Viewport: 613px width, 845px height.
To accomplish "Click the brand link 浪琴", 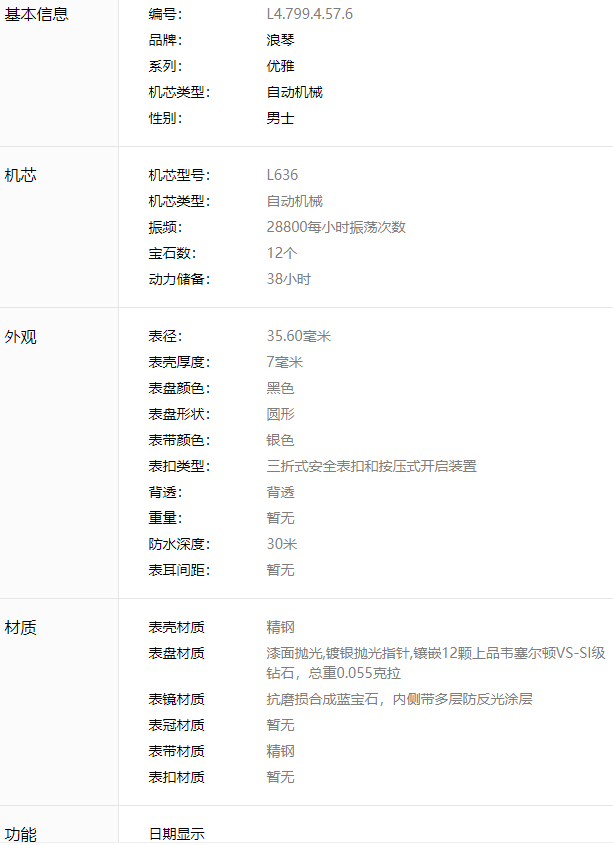I will click(280, 40).
